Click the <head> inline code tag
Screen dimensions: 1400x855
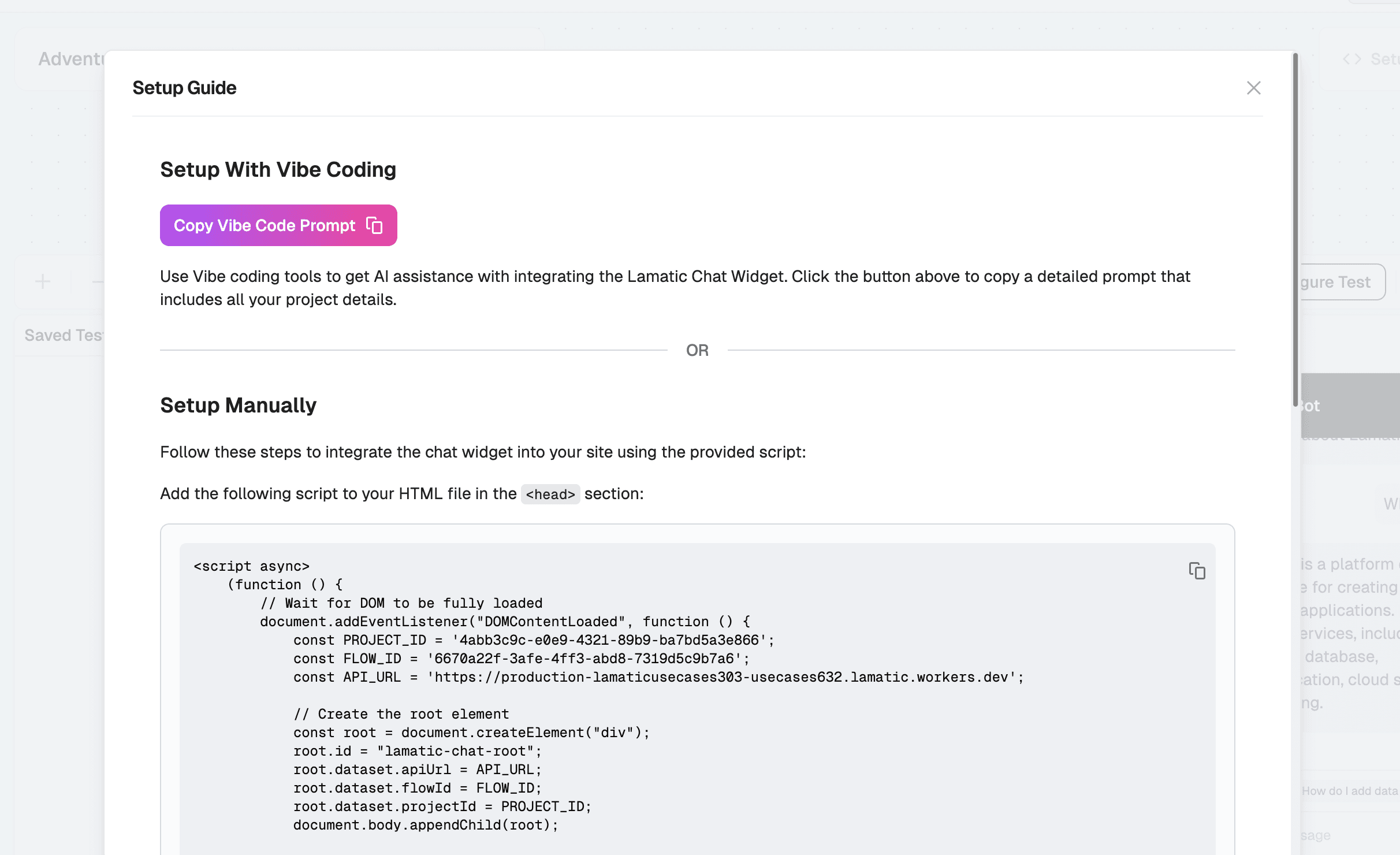click(x=550, y=495)
